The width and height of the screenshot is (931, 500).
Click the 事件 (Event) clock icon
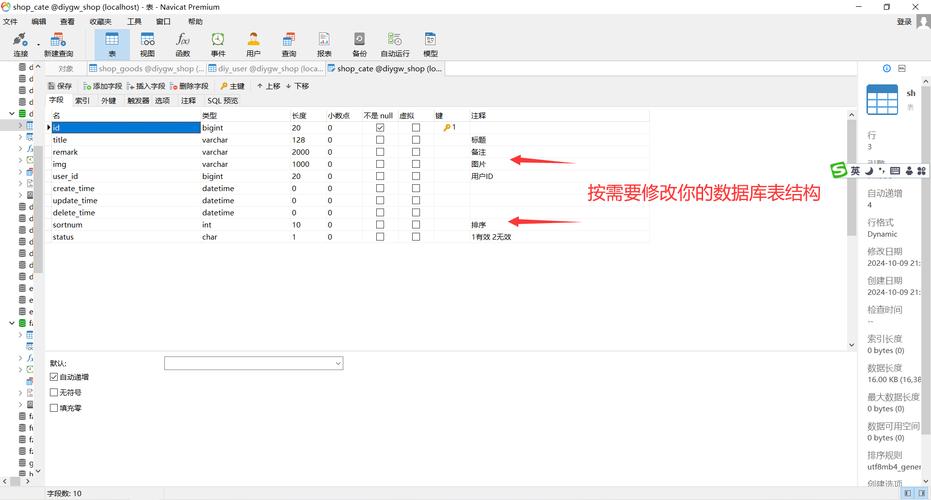click(x=218, y=44)
